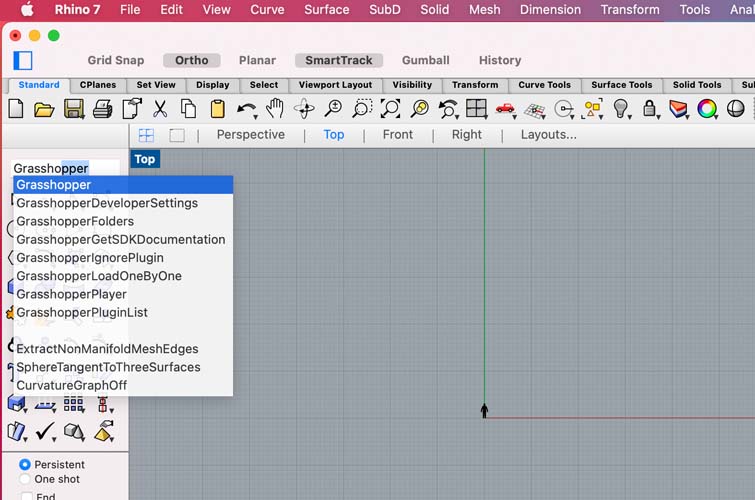This screenshot has height=500, width=755.
Task: Click the Set CPlane grid icon
Action: tap(534, 110)
